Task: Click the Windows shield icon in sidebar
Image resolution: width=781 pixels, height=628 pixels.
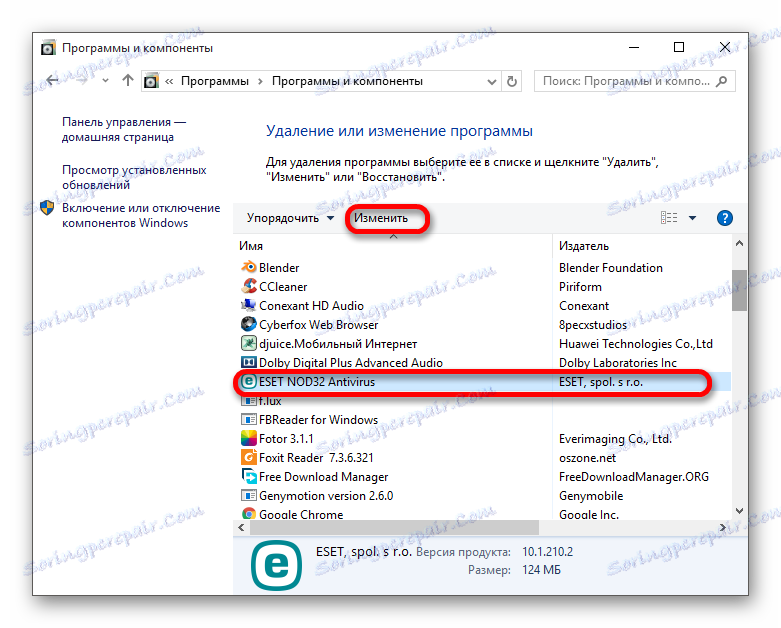Action: (x=47, y=208)
